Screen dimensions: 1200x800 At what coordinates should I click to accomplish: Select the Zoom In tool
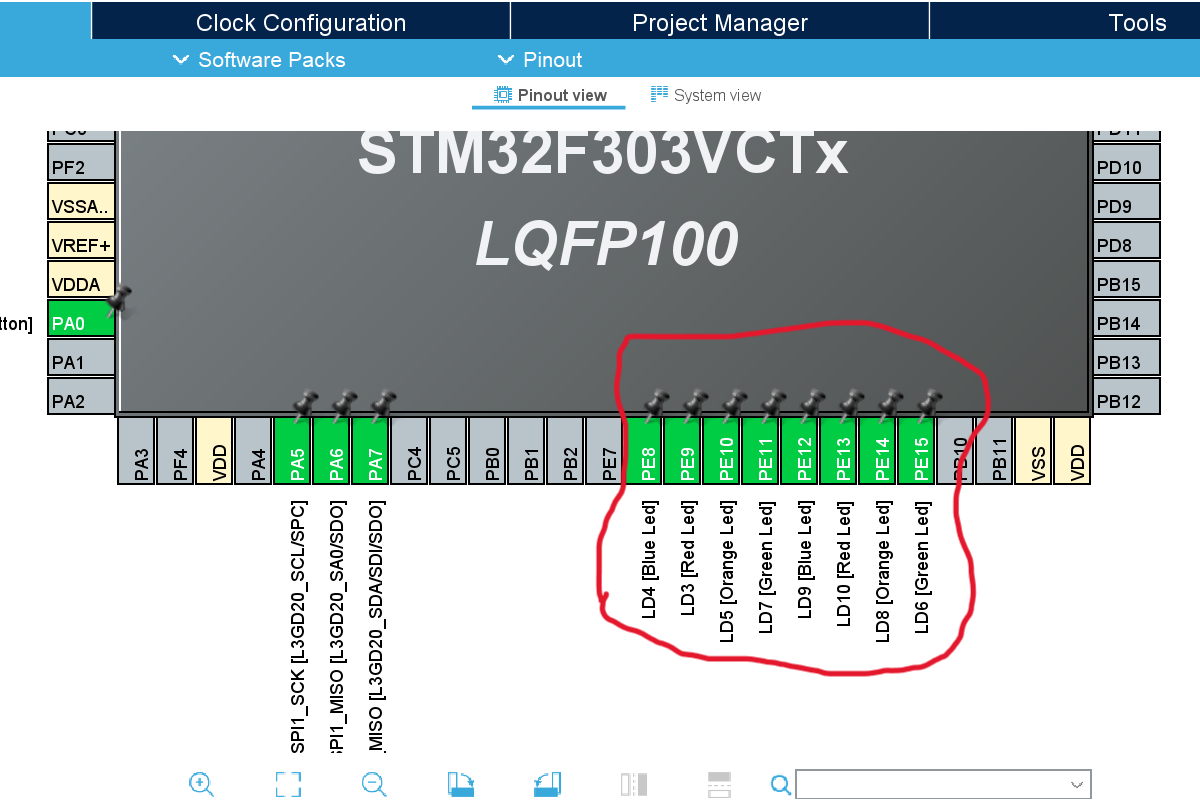pos(201,784)
